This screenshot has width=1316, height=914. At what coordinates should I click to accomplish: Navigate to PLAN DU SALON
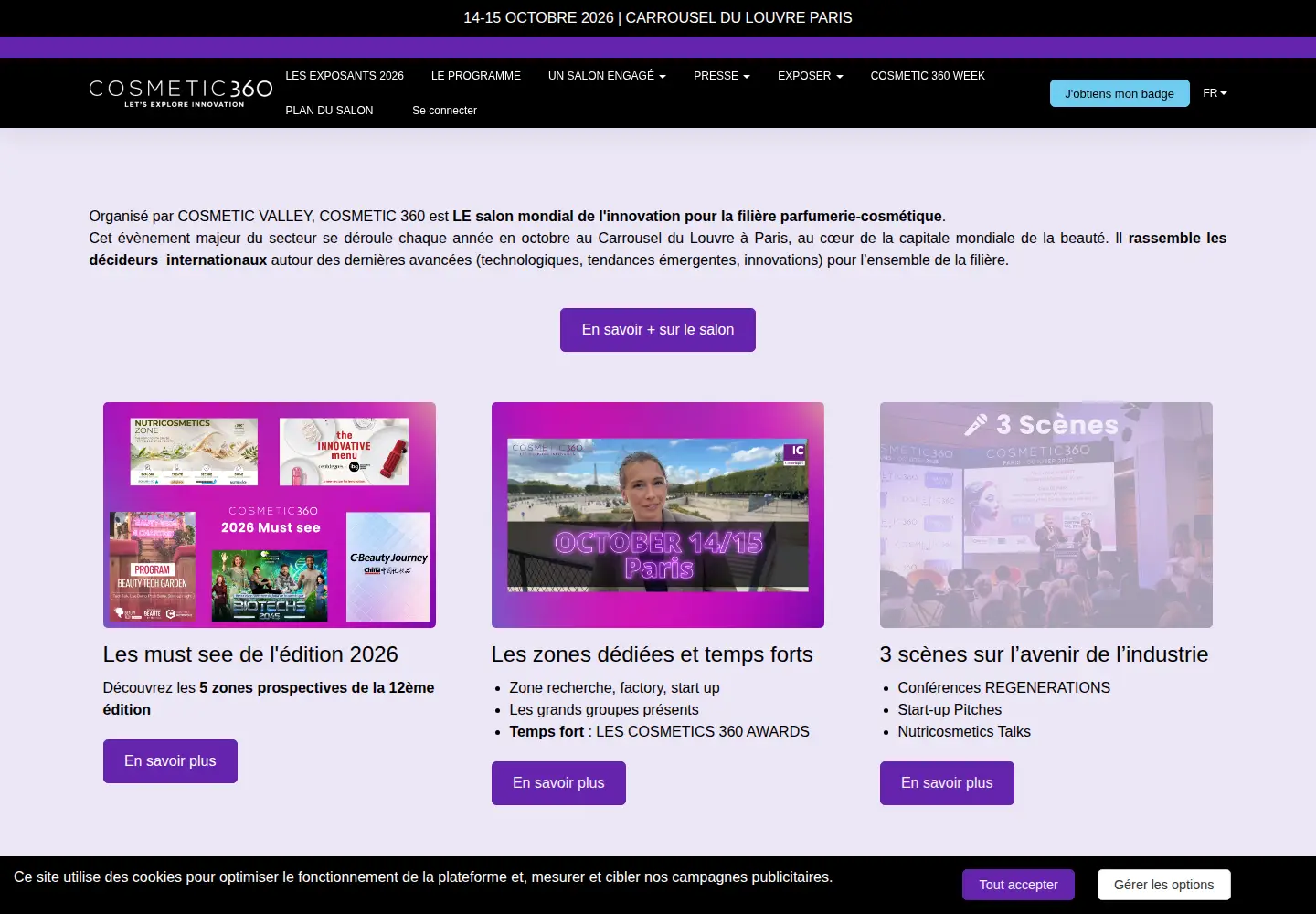pos(329,111)
